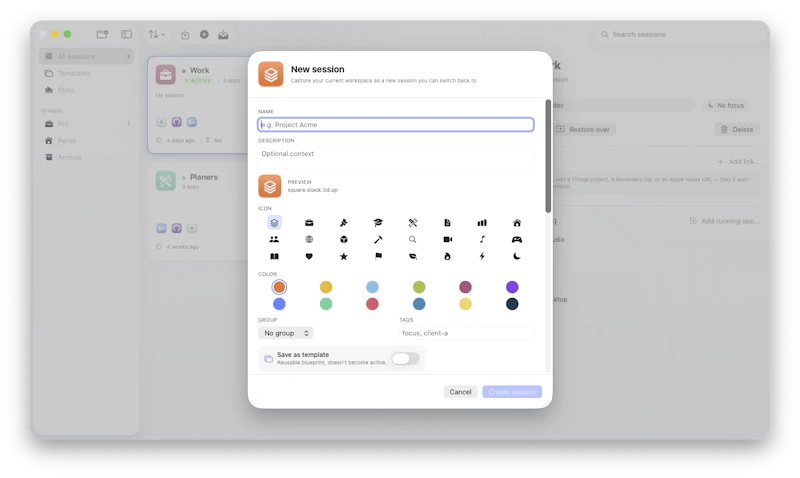The width and height of the screenshot is (800, 478).
Task: Open the sort order dropdown in toolbar
Action: (157, 34)
